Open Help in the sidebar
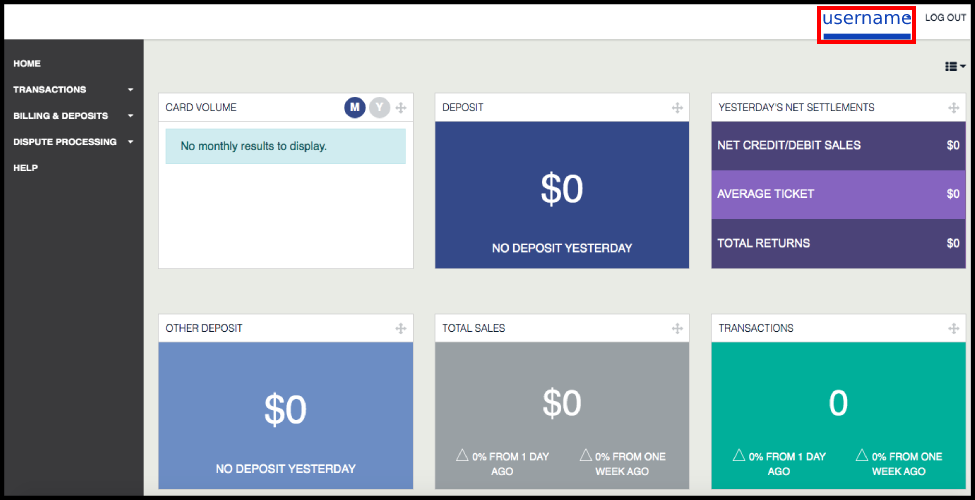This screenshot has width=975, height=500. point(25,168)
